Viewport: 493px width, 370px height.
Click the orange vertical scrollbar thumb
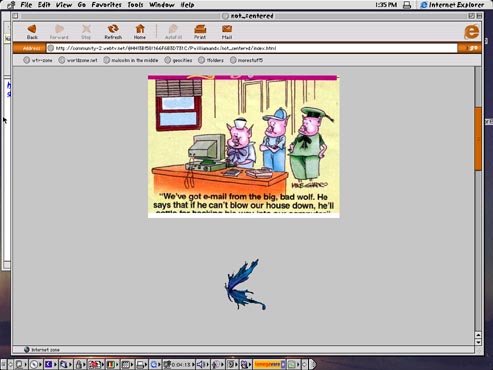[x=478, y=139]
